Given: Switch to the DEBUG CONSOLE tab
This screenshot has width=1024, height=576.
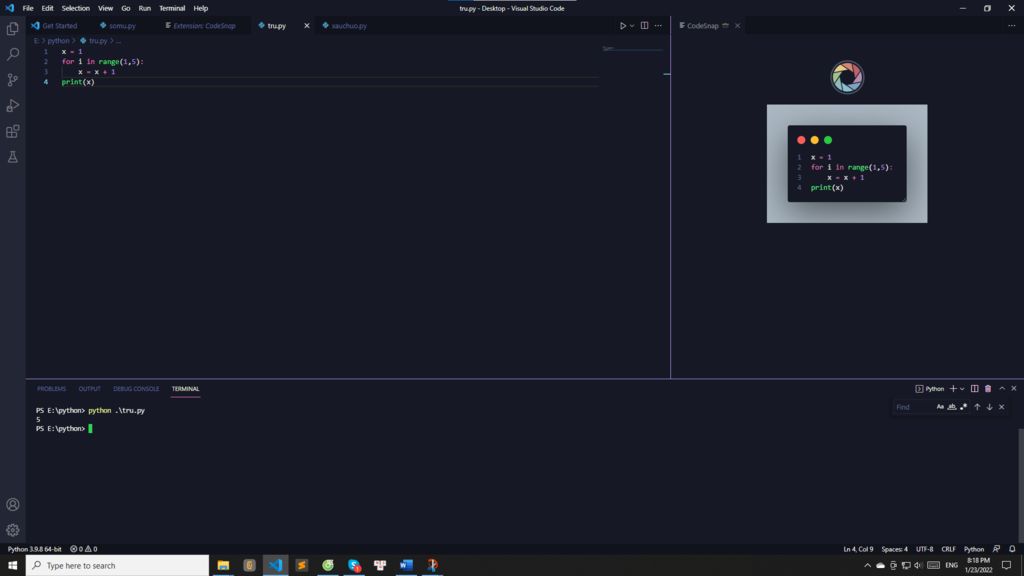Looking at the screenshot, I should pyautogui.click(x=136, y=389).
